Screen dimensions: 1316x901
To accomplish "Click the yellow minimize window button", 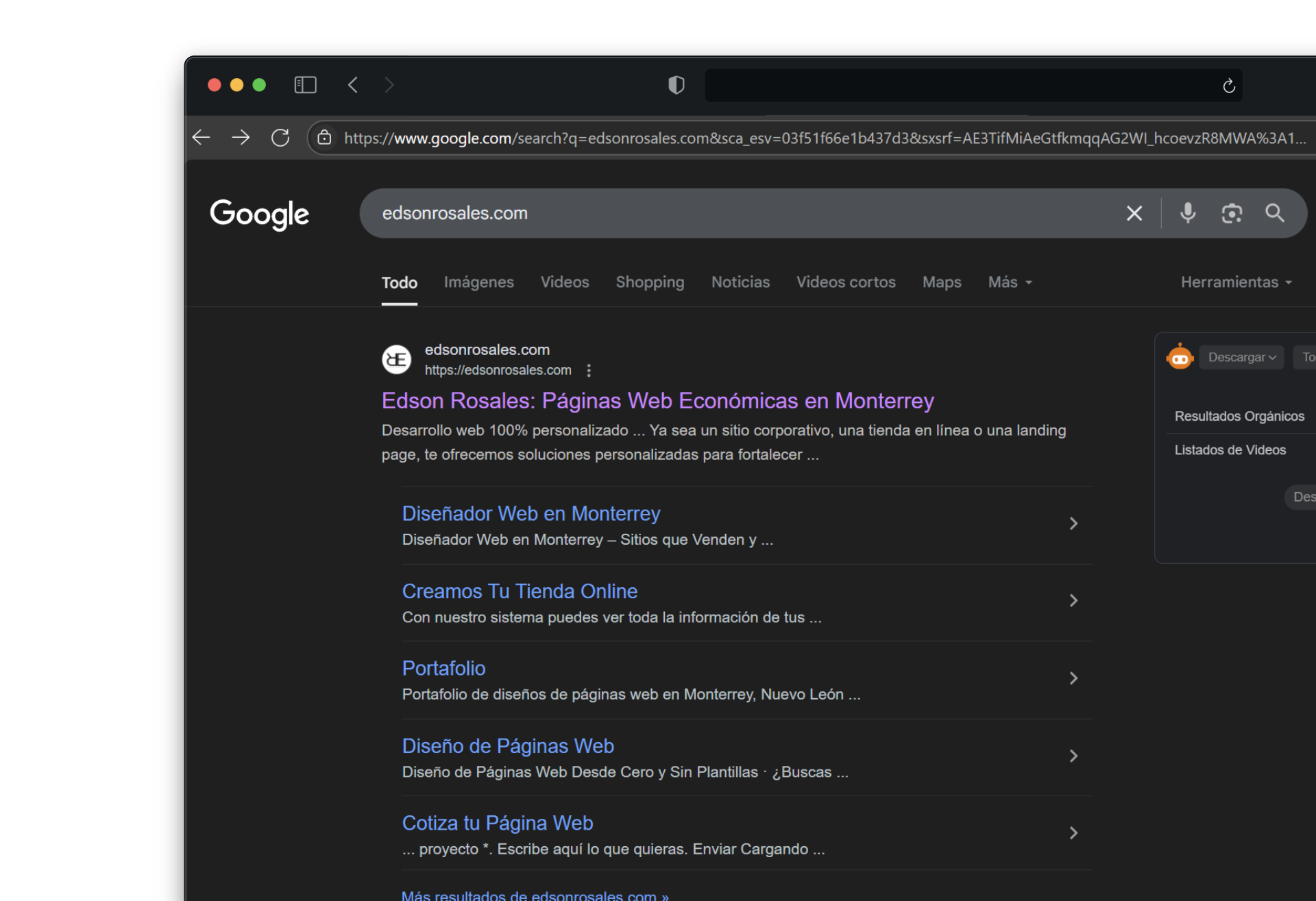I will click(x=236, y=85).
